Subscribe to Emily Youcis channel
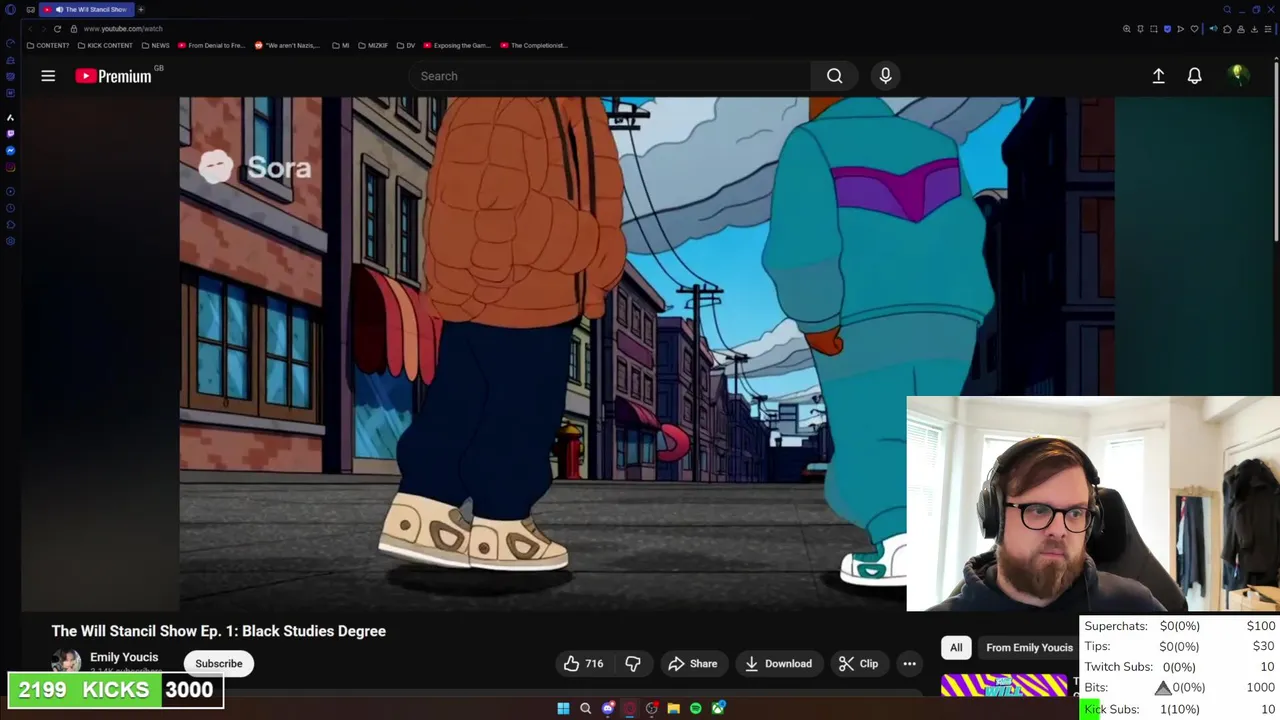Image resolution: width=1280 pixels, height=720 pixels. (x=219, y=664)
